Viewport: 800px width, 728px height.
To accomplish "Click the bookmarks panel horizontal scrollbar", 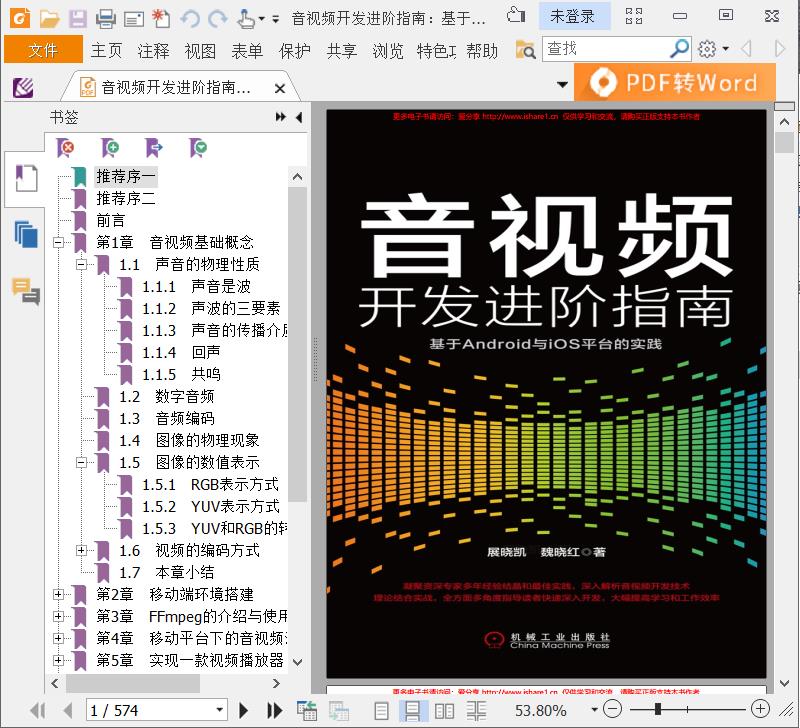I will [x=133, y=683].
